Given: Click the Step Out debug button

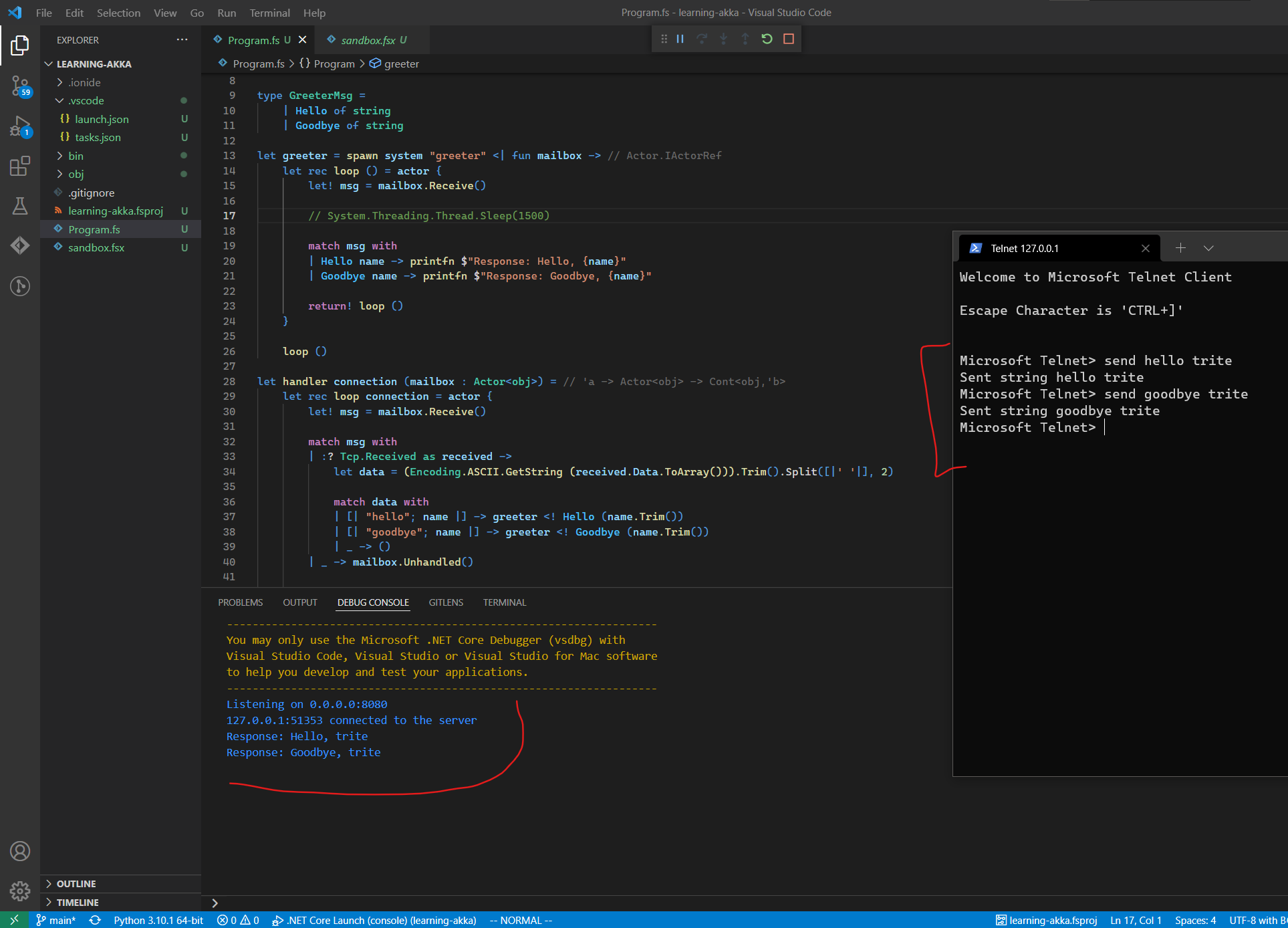Looking at the screenshot, I should click(745, 39).
